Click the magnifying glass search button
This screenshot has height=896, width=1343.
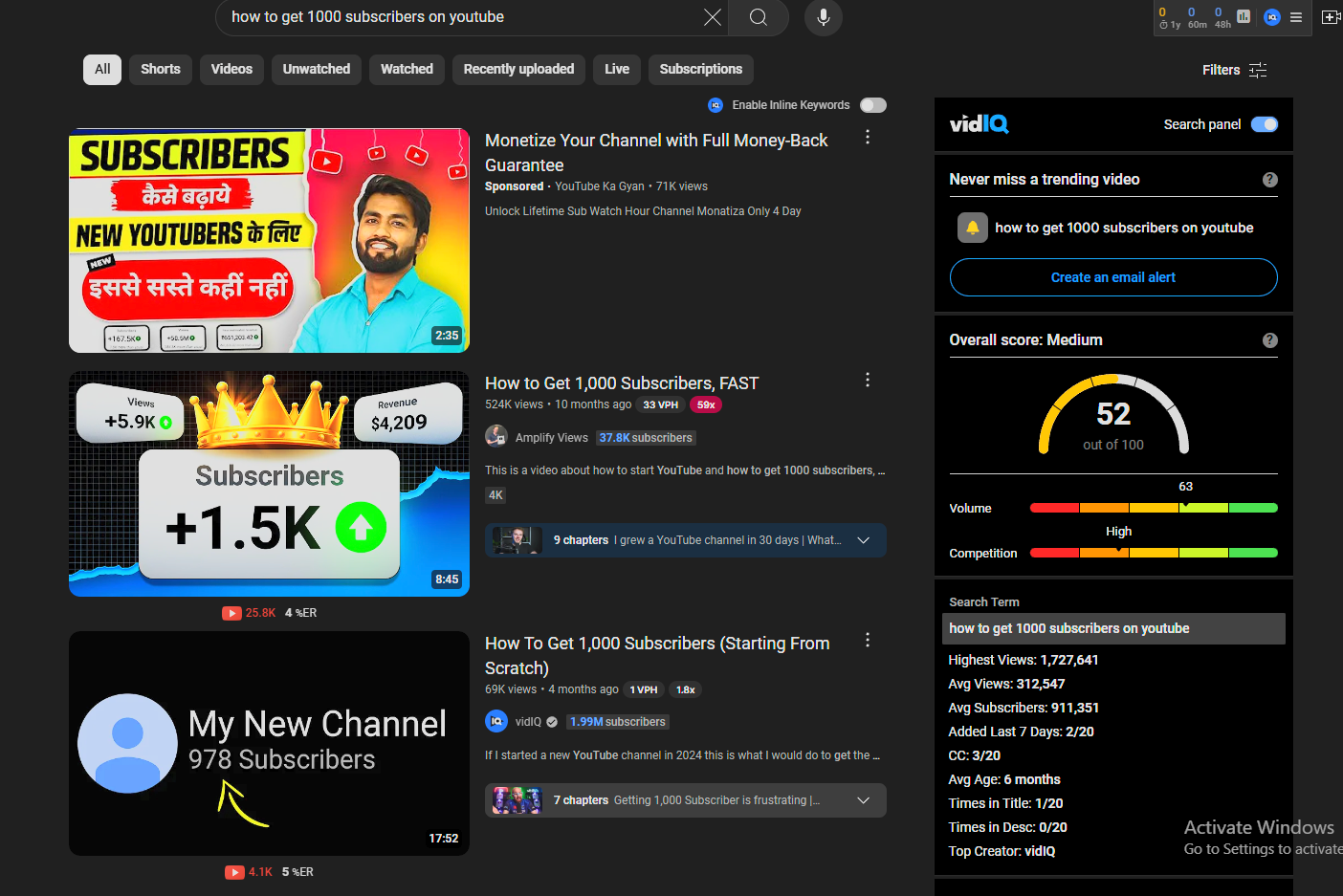coord(759,17)
